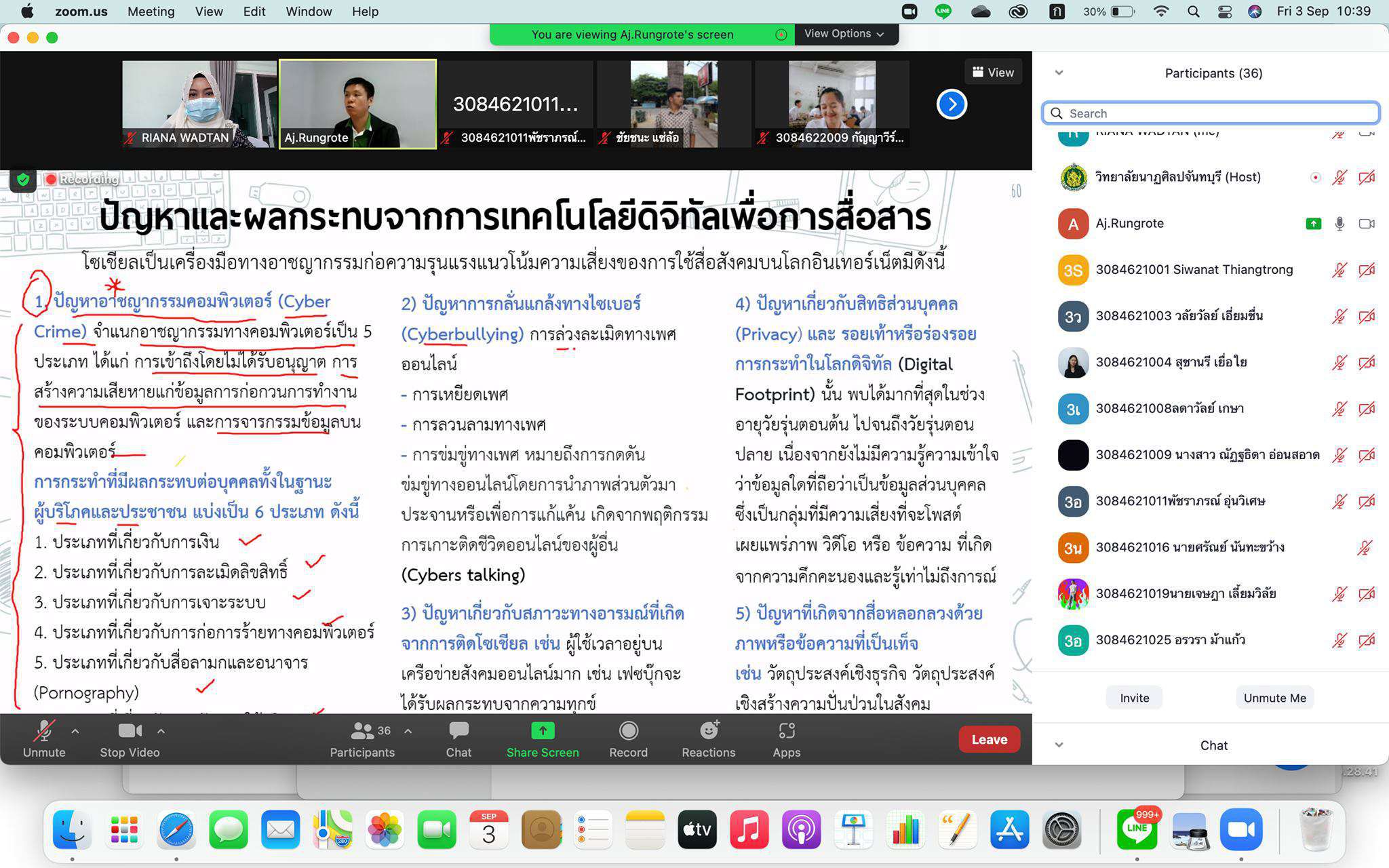1389x868 pixels.
Task: Open LINE app in the dock
Action: (1137, 830)
